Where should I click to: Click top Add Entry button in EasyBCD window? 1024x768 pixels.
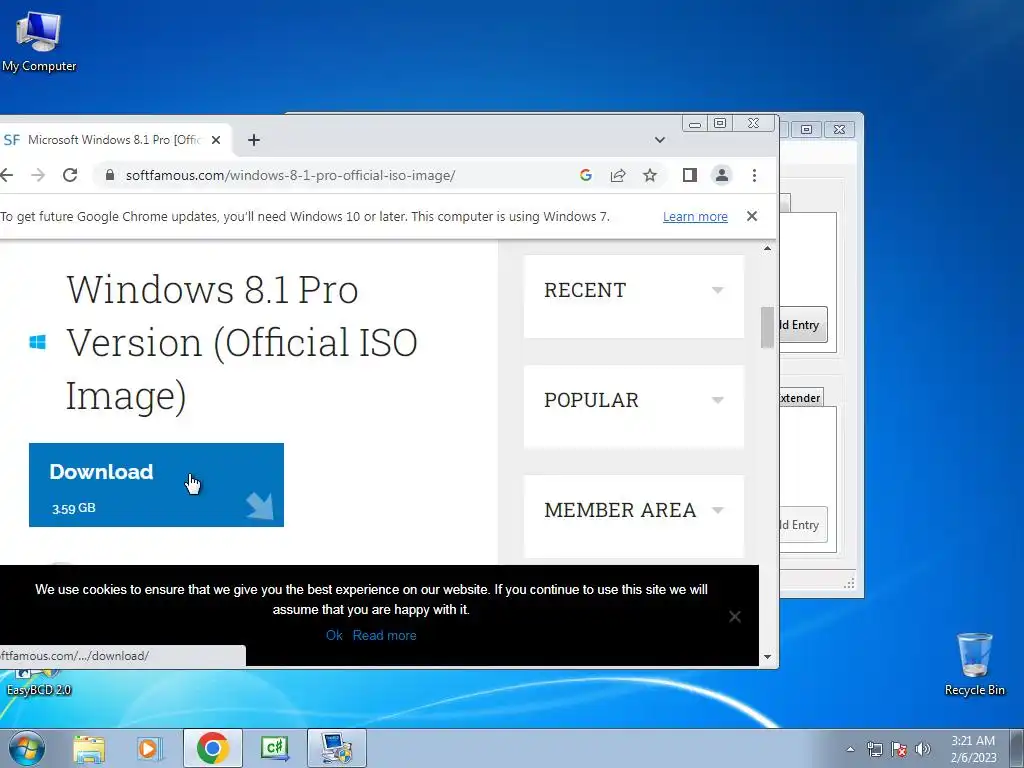pos(803,325)
